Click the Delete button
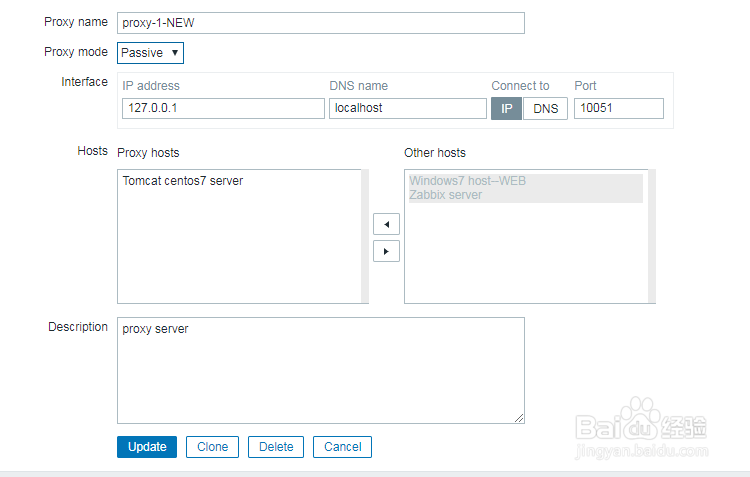 click(276, 447)
